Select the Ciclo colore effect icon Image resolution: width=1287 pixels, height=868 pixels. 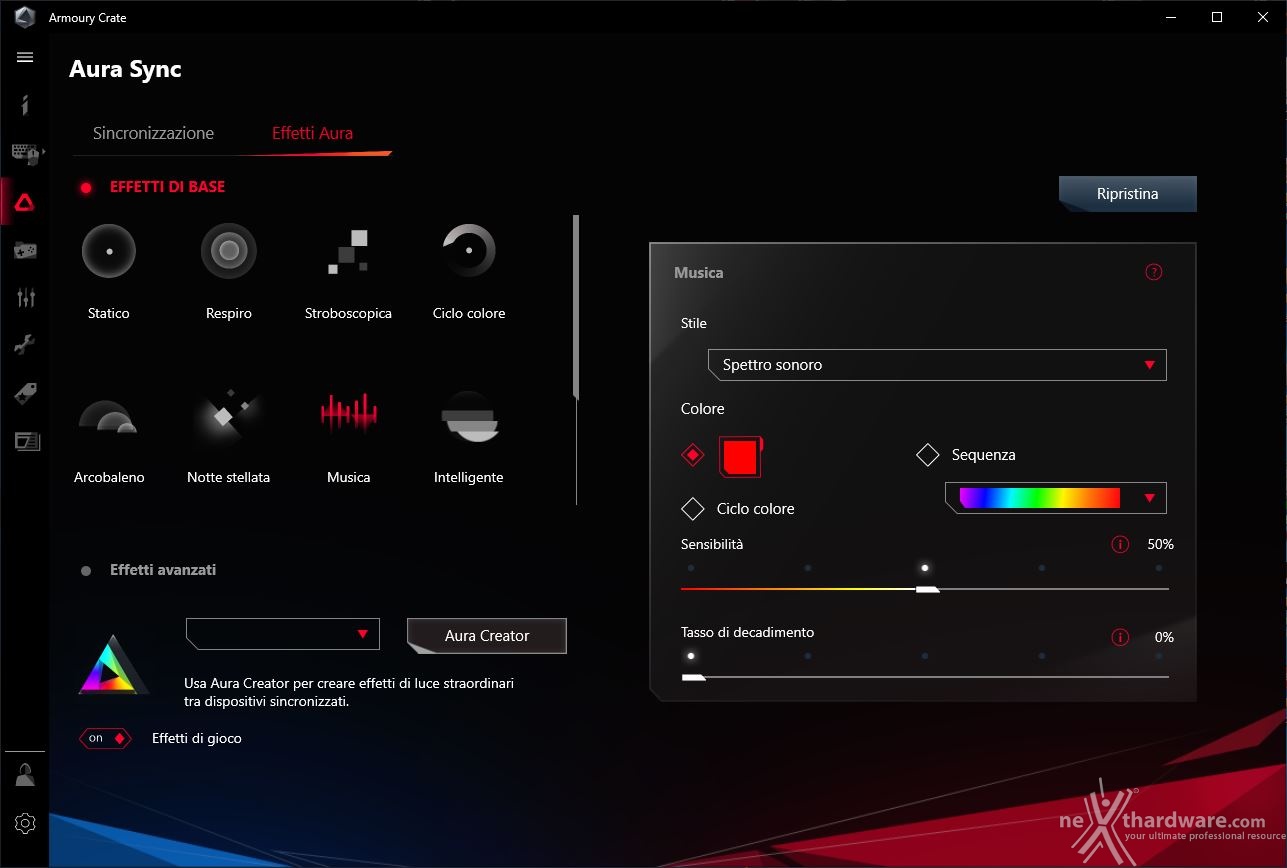click(x=468, y=250)
